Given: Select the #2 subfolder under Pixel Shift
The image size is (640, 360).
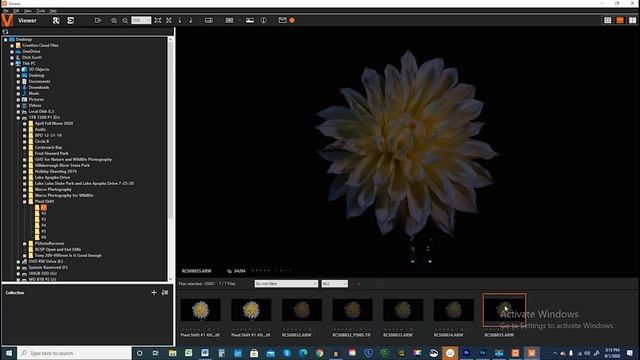Looking at the screenshot, I should (44, 213).
